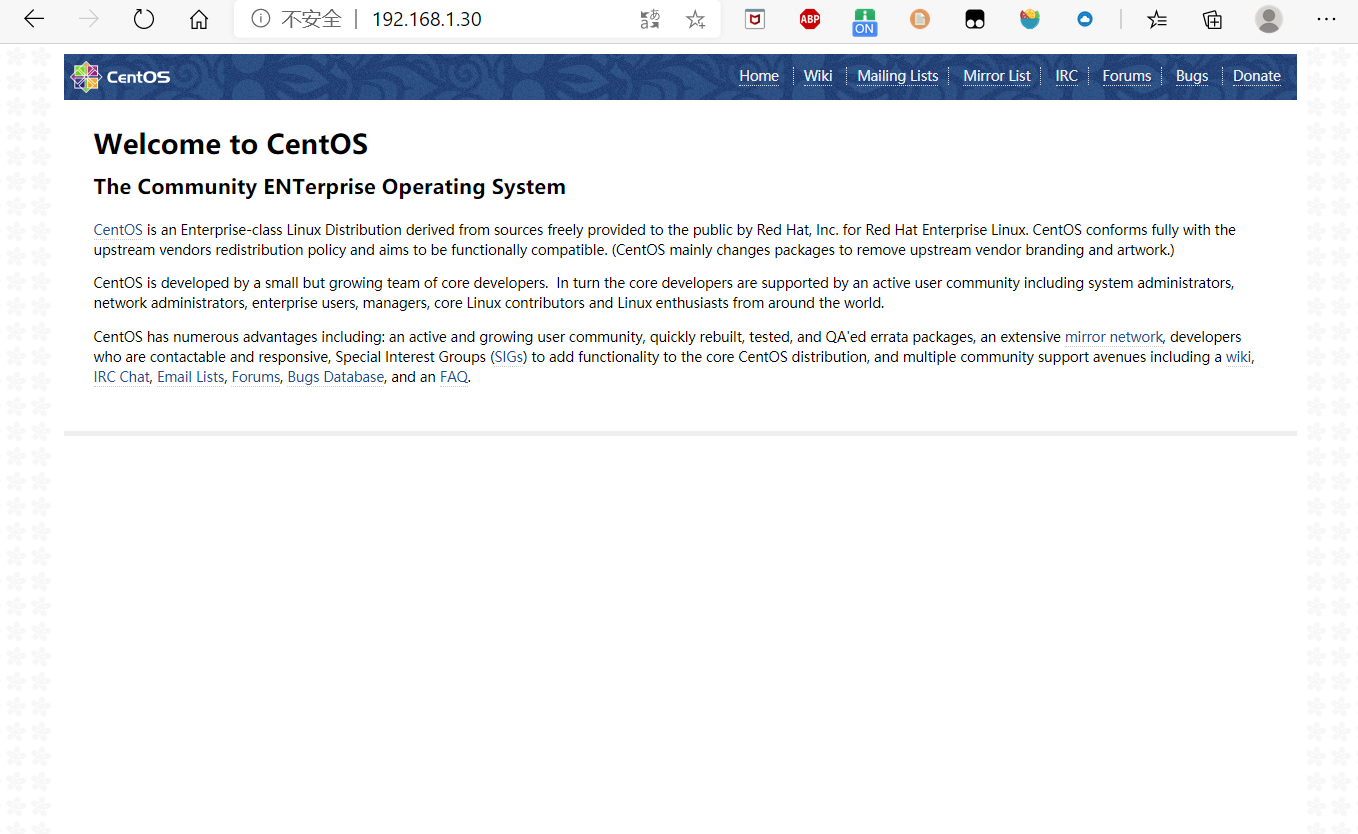
Task: Follow the Email Lists link
Action: point(190,377)
